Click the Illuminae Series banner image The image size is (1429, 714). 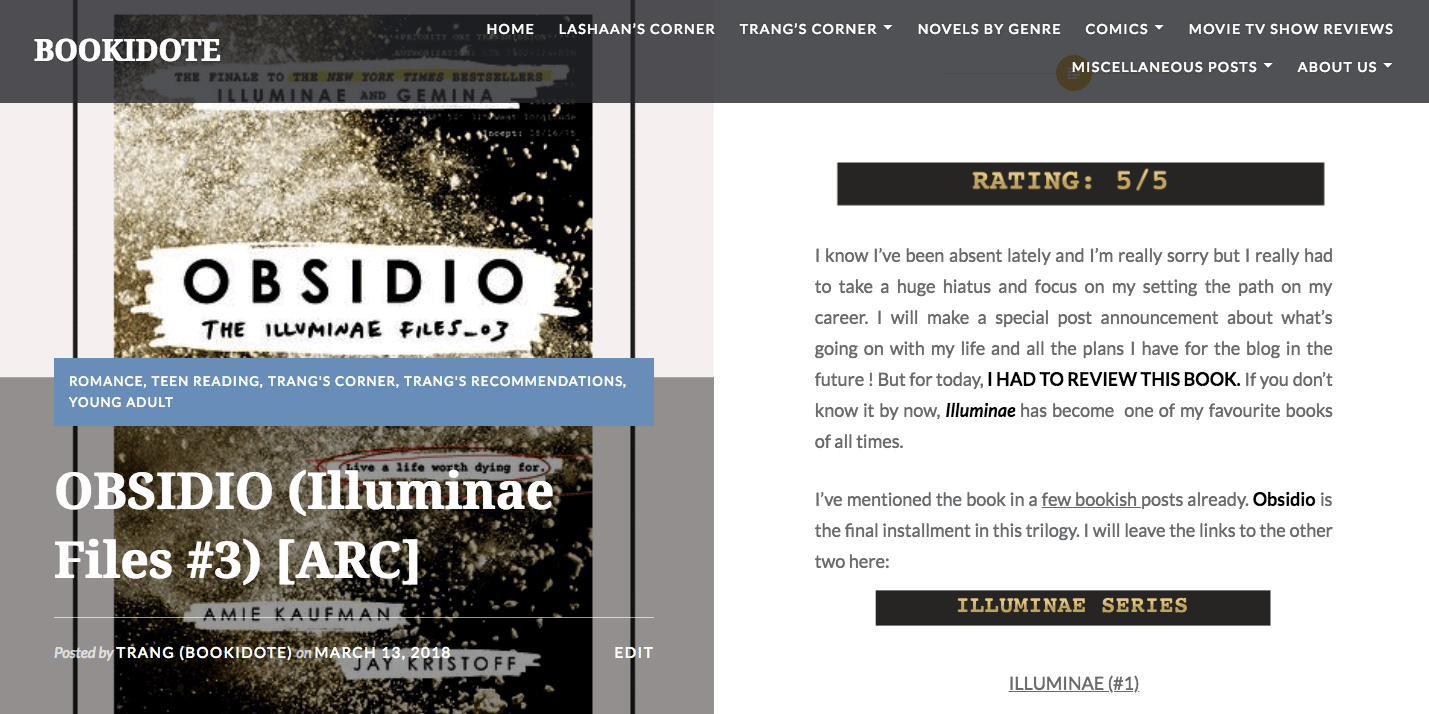1072,607
